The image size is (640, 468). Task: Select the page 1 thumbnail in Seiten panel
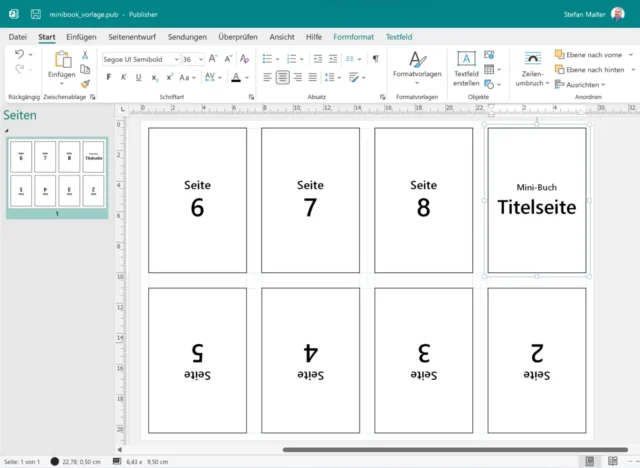[x=57, y=174]
